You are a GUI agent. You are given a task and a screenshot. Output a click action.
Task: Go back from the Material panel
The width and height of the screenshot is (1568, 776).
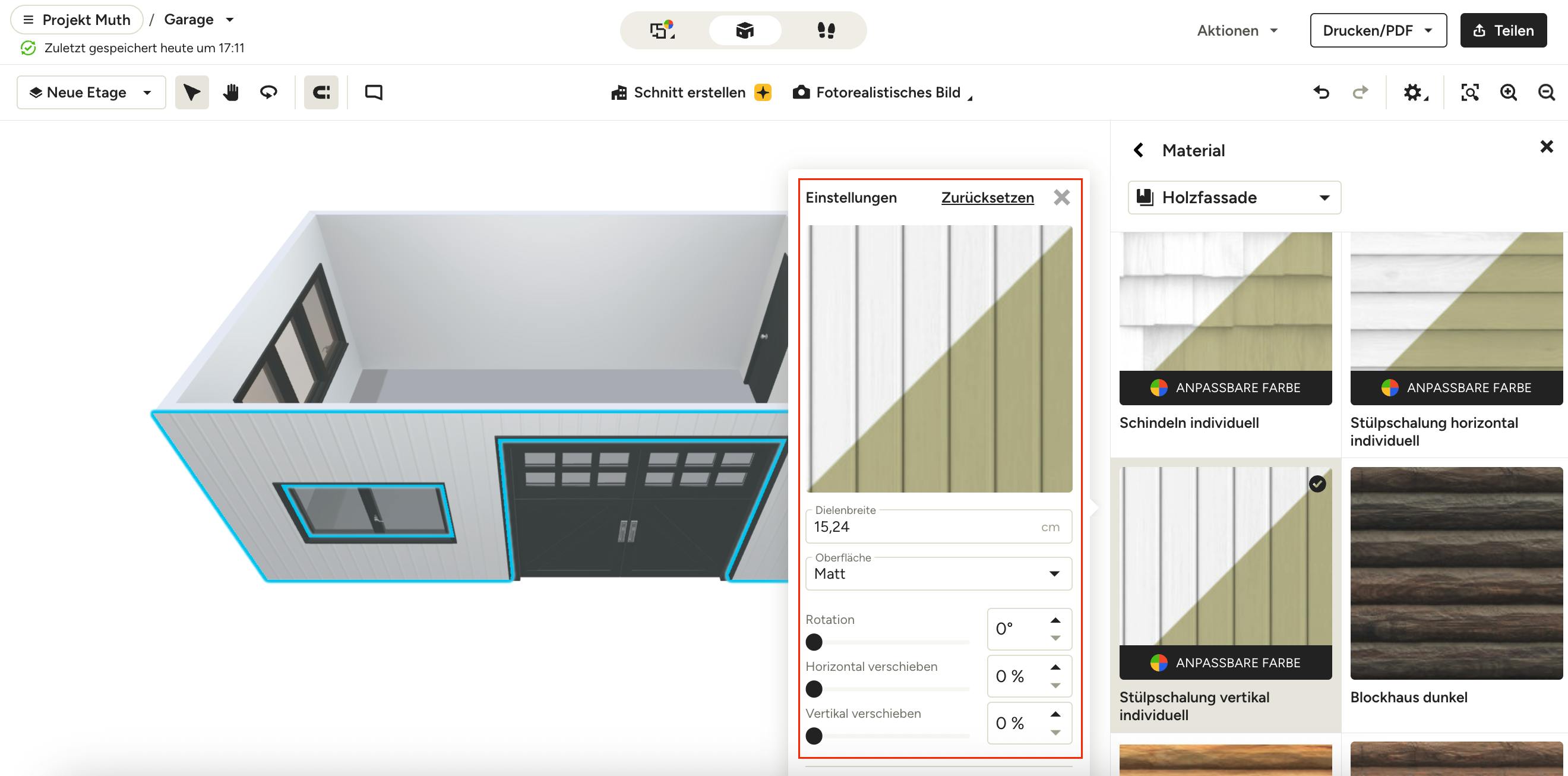(x=1138, y=150)
